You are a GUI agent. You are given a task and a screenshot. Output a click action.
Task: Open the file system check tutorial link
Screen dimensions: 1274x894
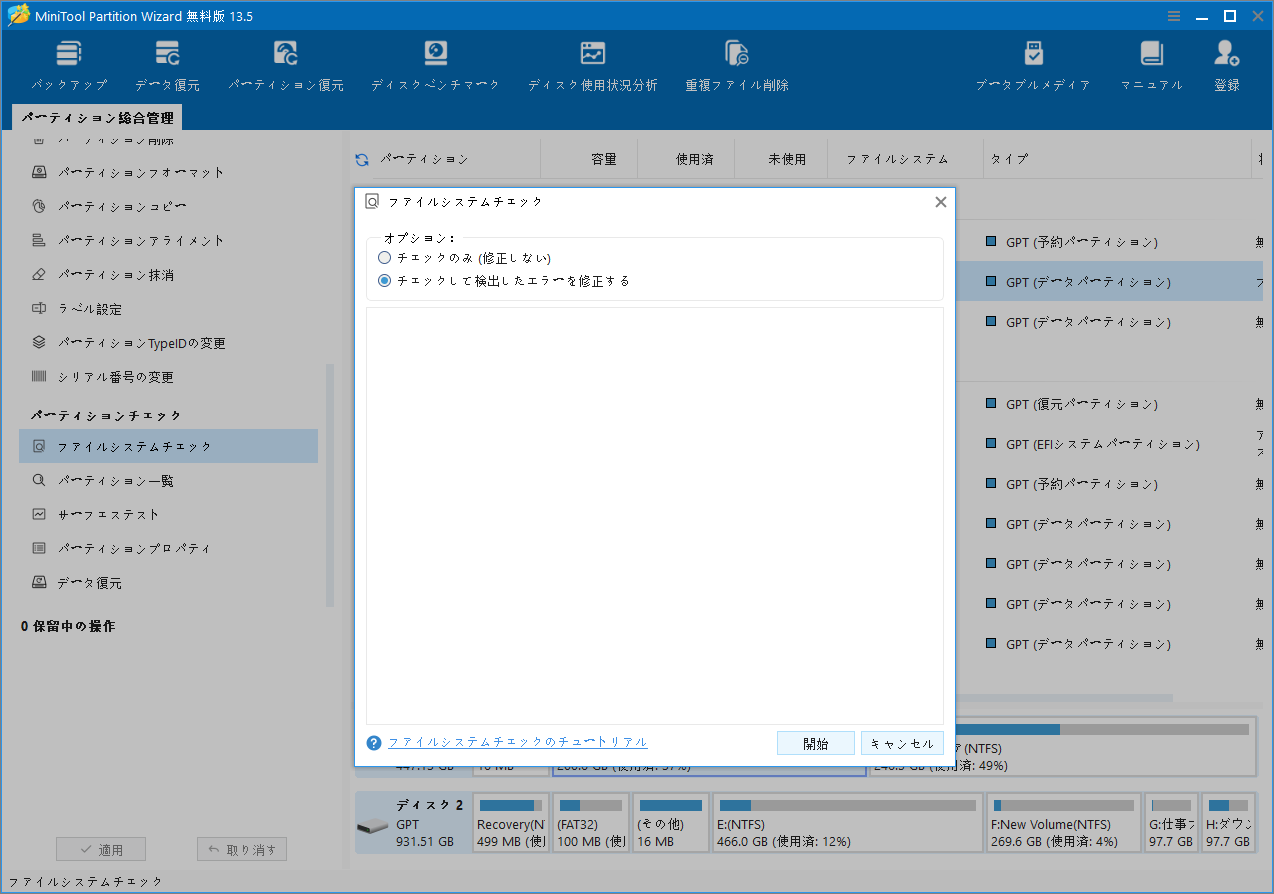click(x=517, y=742)
